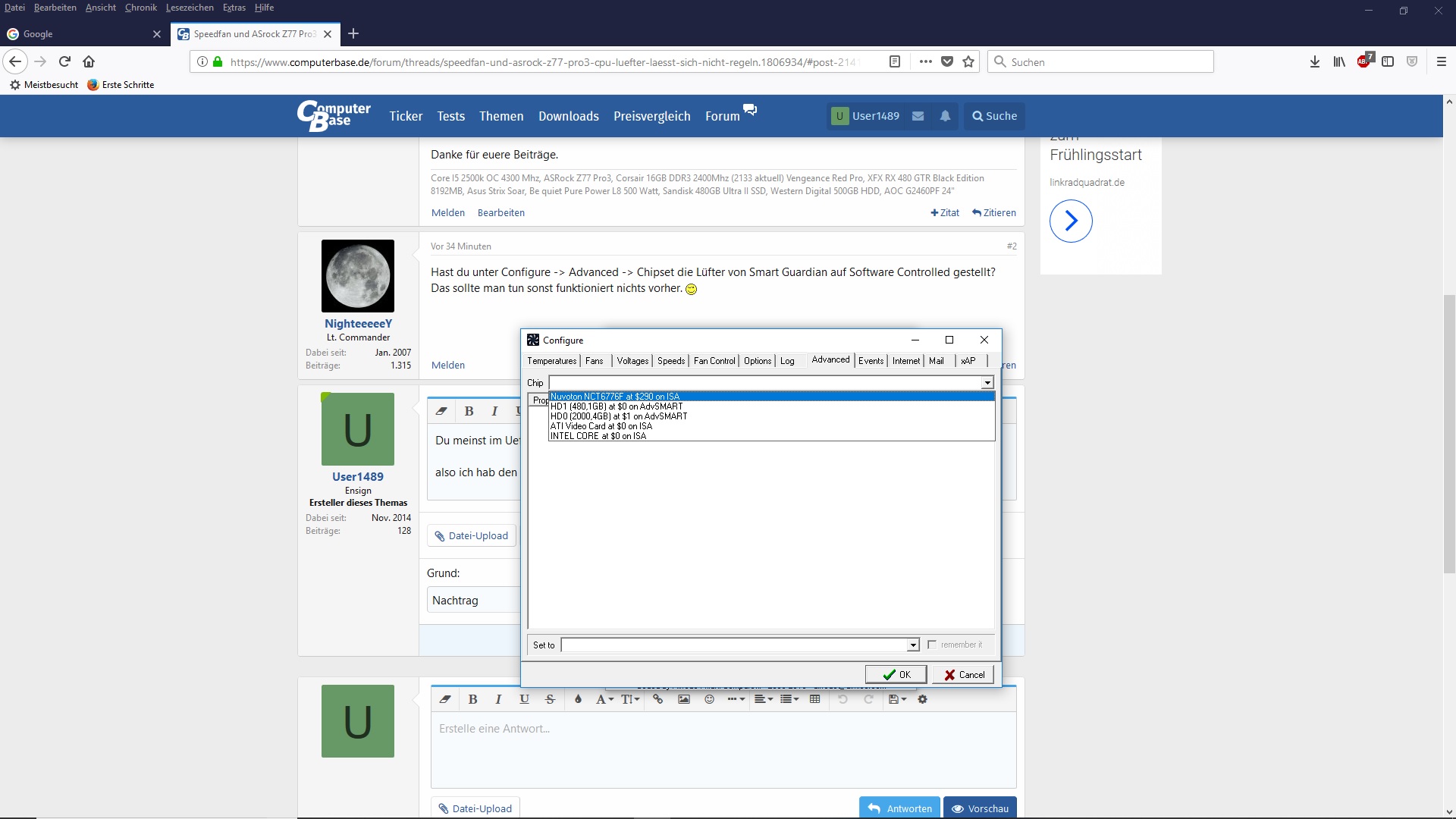Image resolution: width=1456 pixels, height=819 pixels.
Task: Open the Temperatures tab in Configure
Action: coord(552,361)
